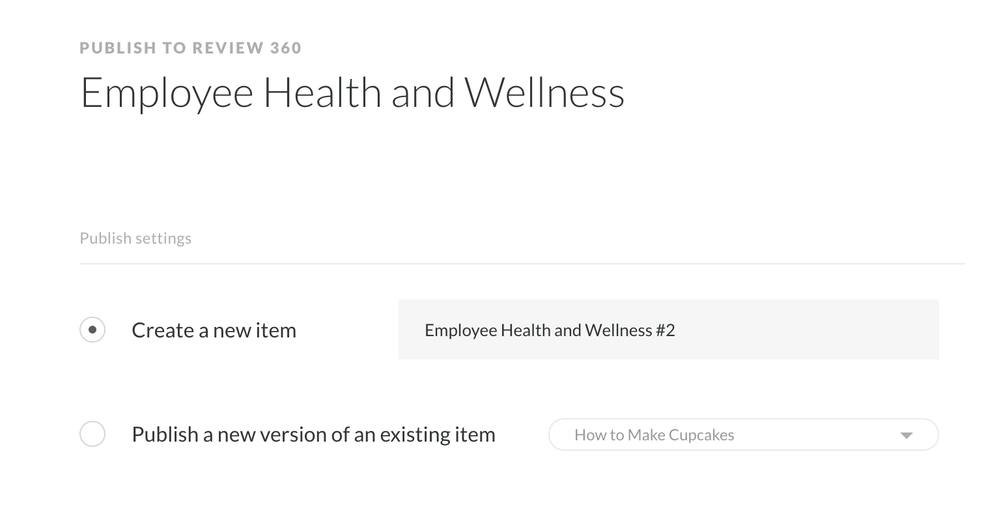This screenshot has height=529, width=999.
Task: Click the "PUBLISH TO REVIEW 360" header text
Action: (x=190, y=47)
